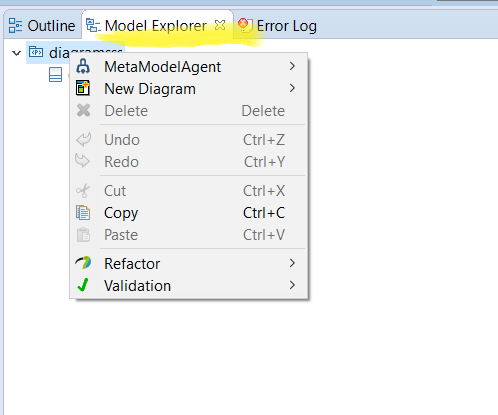Screen dimensions: 498x415
Task: Click the Refactor swoosh icon
Action: pyautogui.click(x=83, y=263)
